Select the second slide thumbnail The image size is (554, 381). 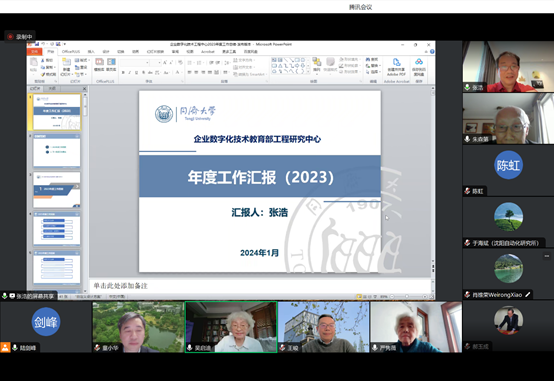(57, 152)
